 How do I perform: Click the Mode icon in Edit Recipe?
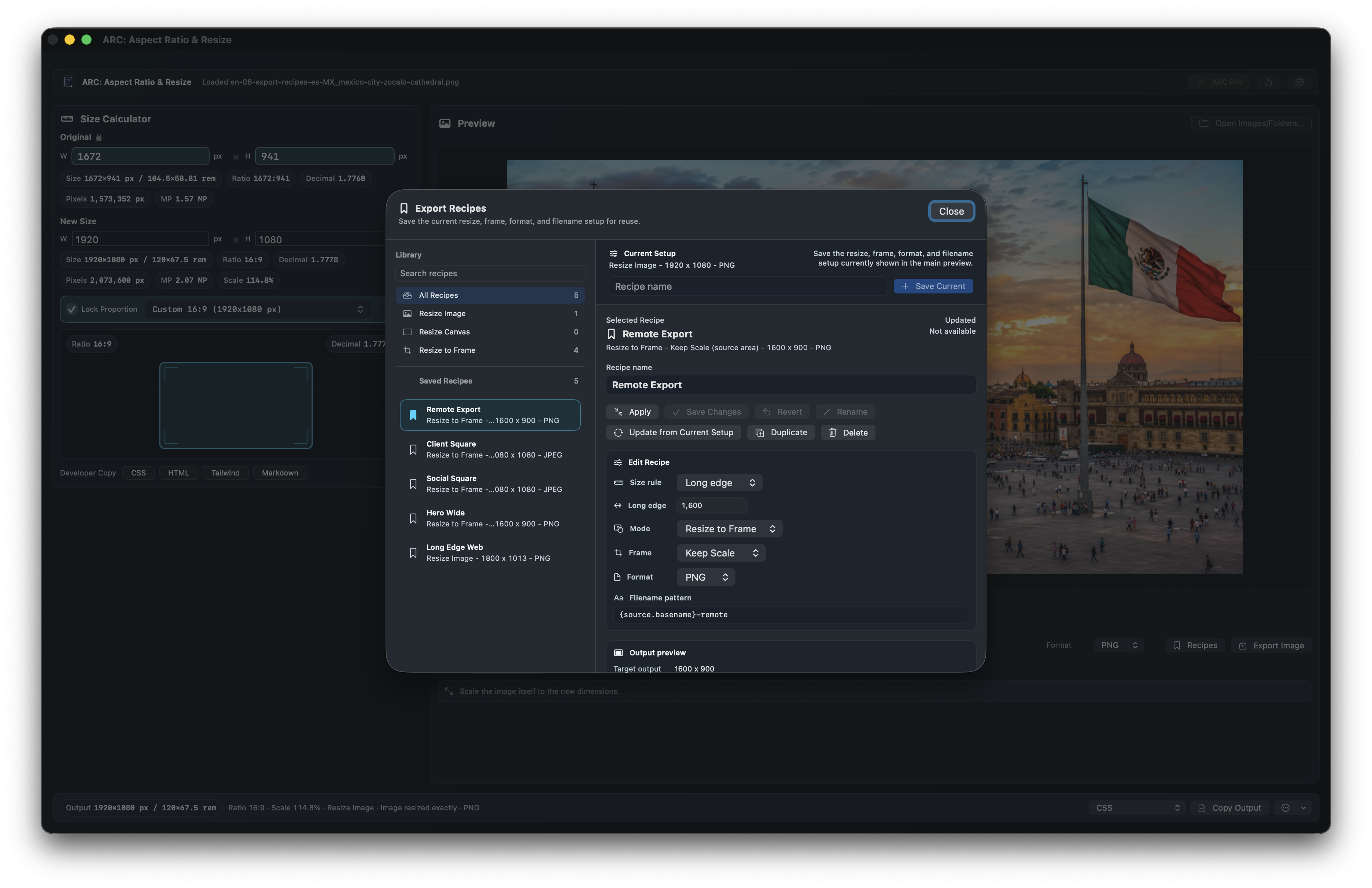click(619, 528)
